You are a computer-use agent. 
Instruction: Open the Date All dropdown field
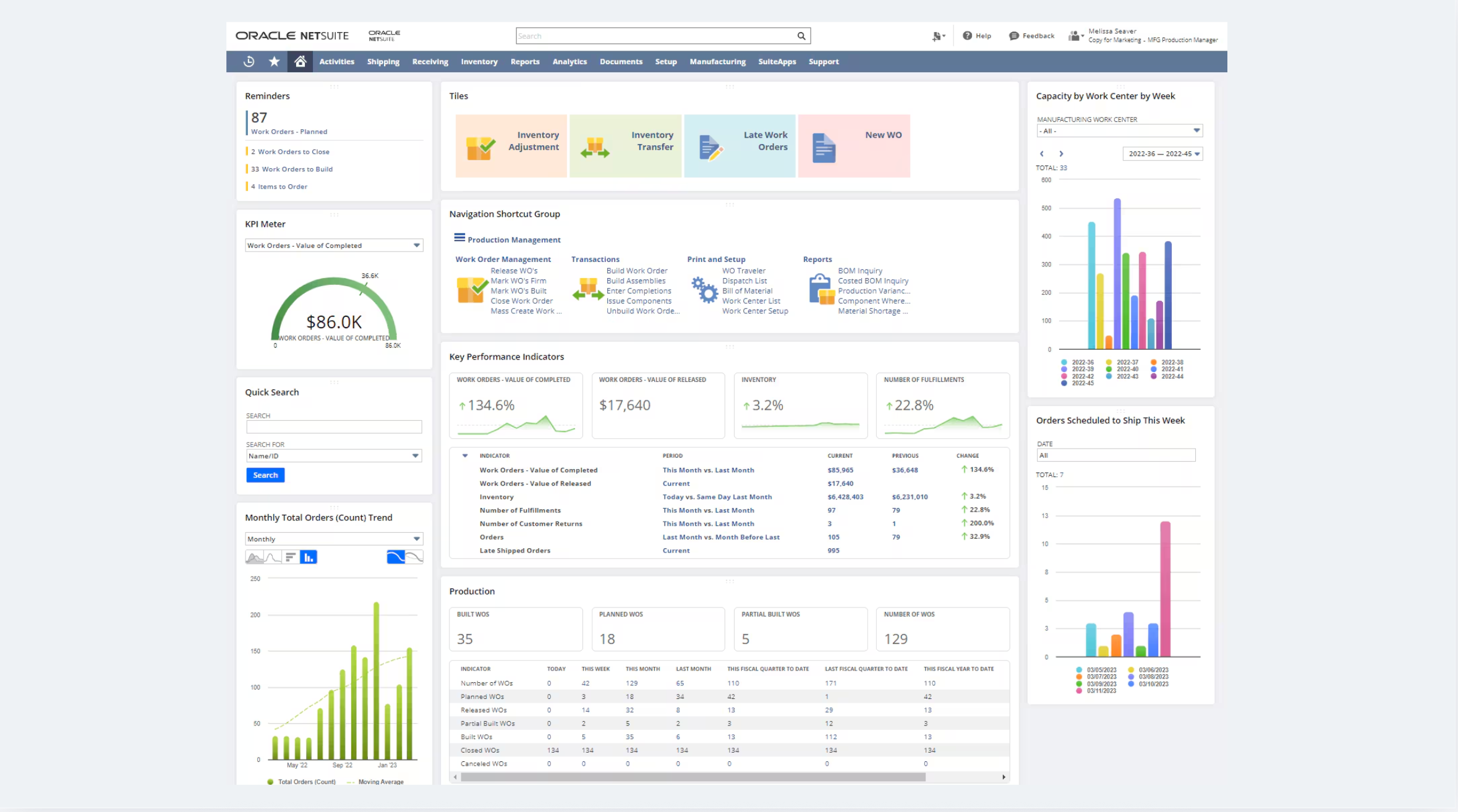pyautogui.click(x=1116, y=455)
